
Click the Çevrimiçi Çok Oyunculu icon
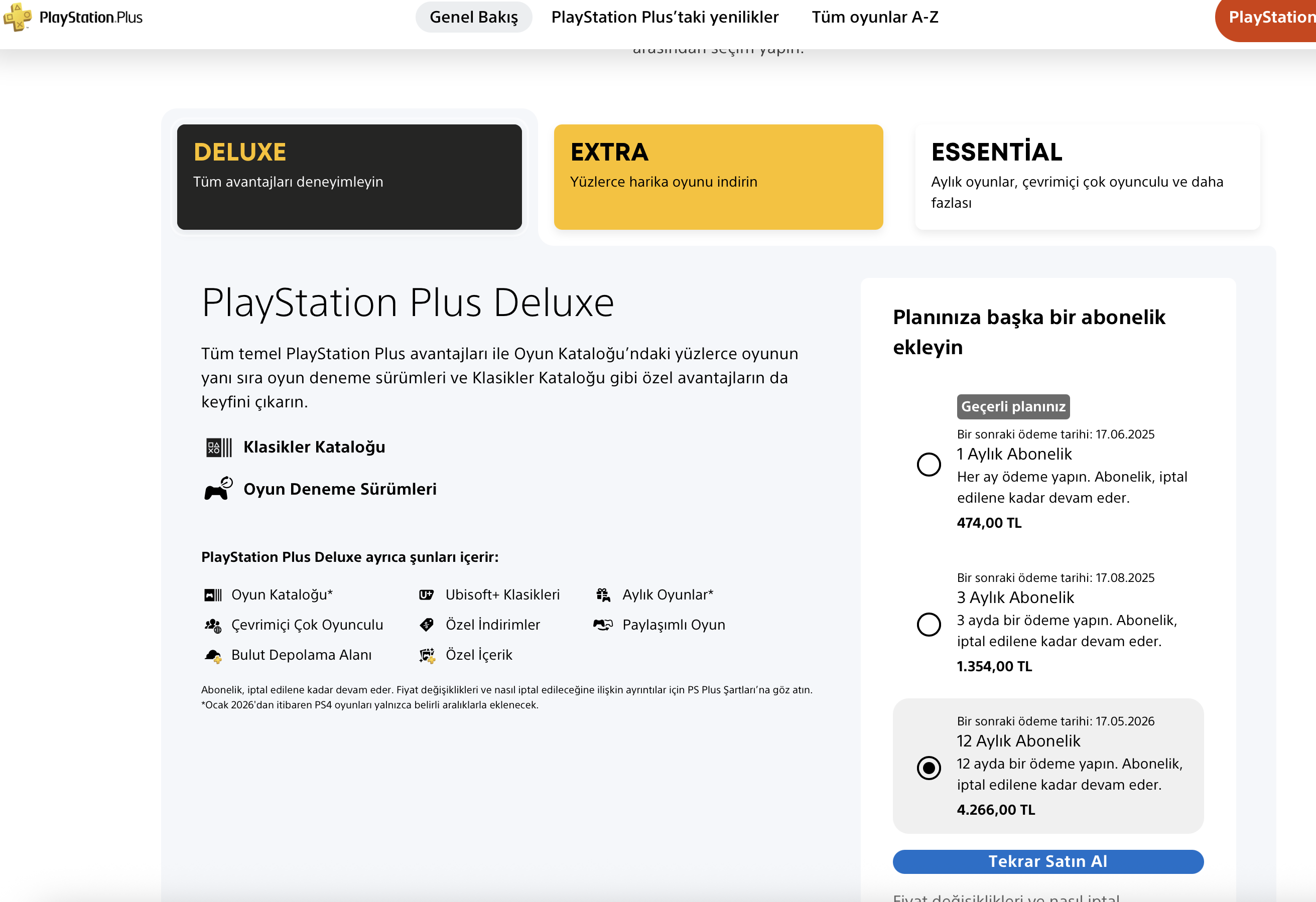213,625
